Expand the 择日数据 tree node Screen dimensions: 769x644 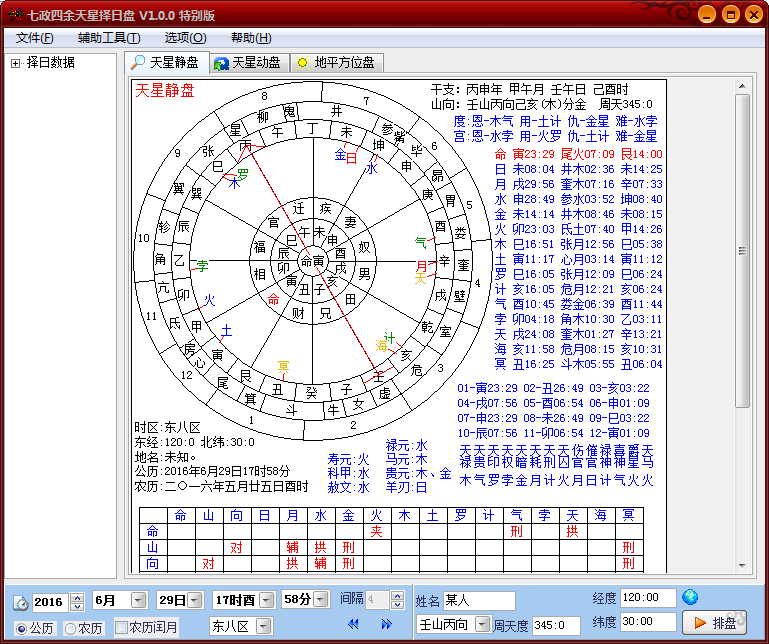[x=16, y=63]
